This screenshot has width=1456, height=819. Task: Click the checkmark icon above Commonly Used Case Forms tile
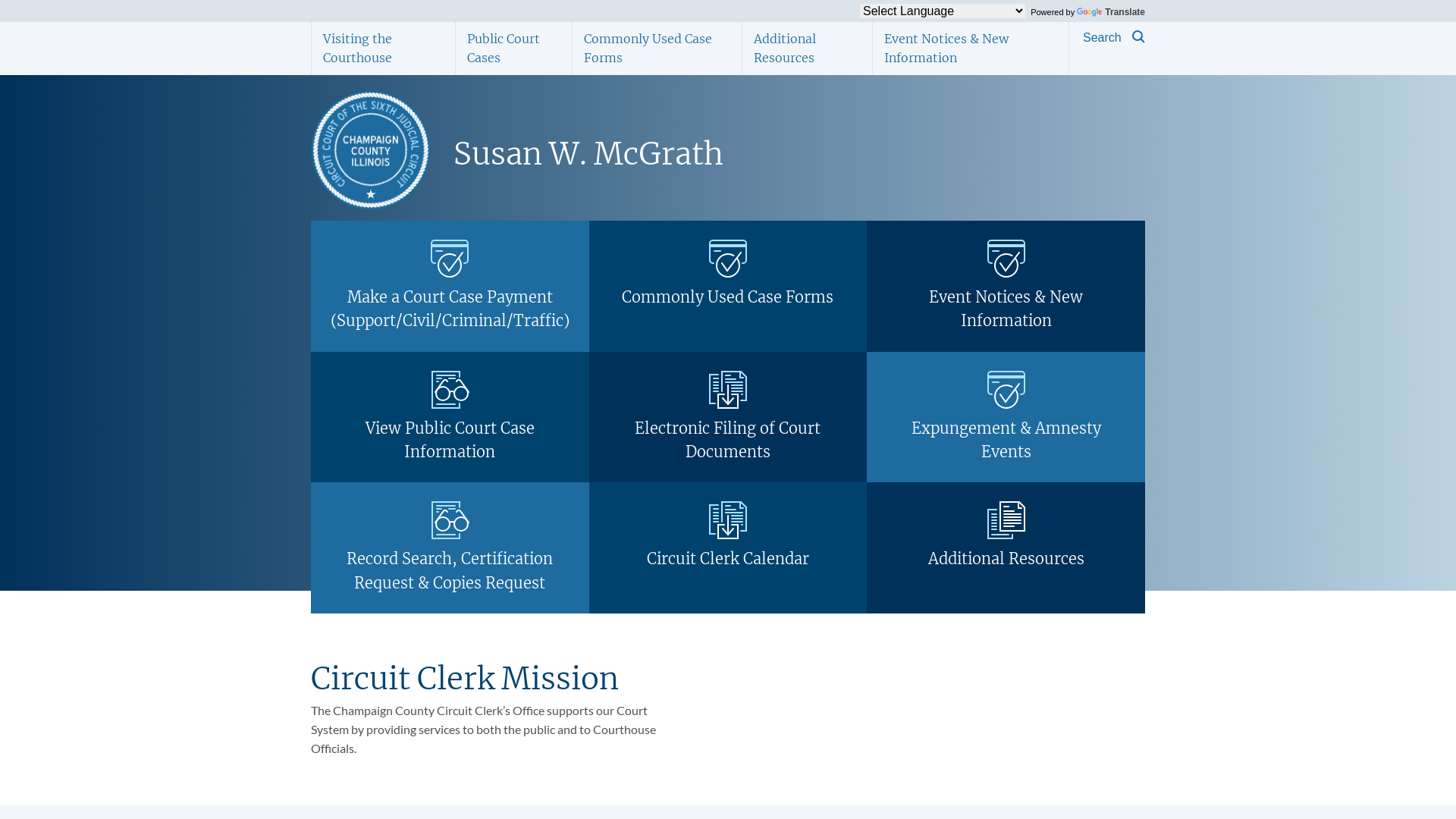[x=728, y=259]
